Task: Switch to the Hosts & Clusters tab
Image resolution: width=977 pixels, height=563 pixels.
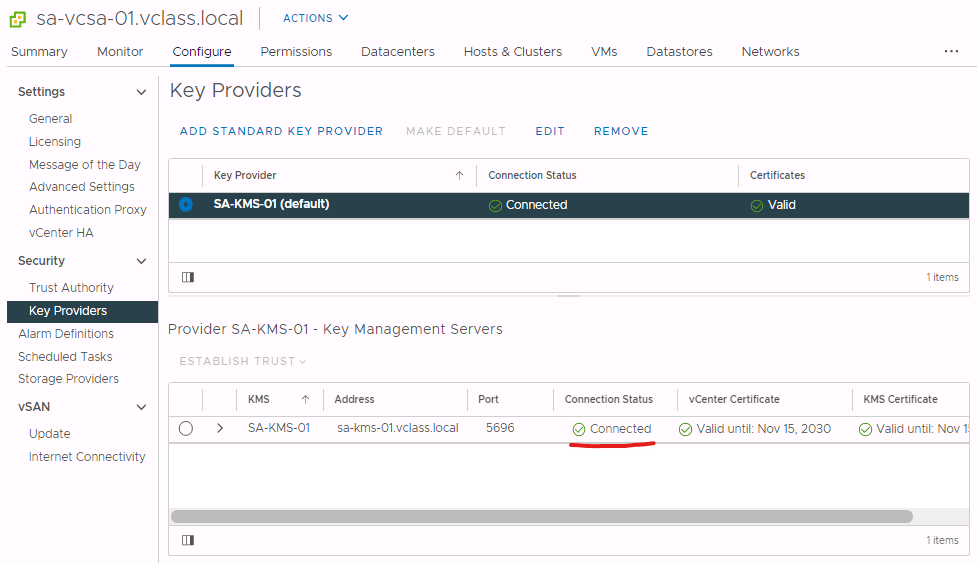Action: tap(512, 51)
